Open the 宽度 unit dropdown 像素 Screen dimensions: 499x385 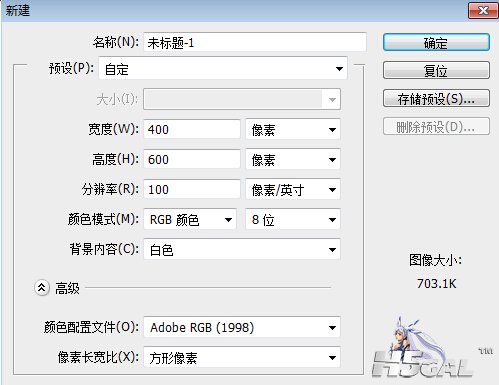[x=293, y=129]
